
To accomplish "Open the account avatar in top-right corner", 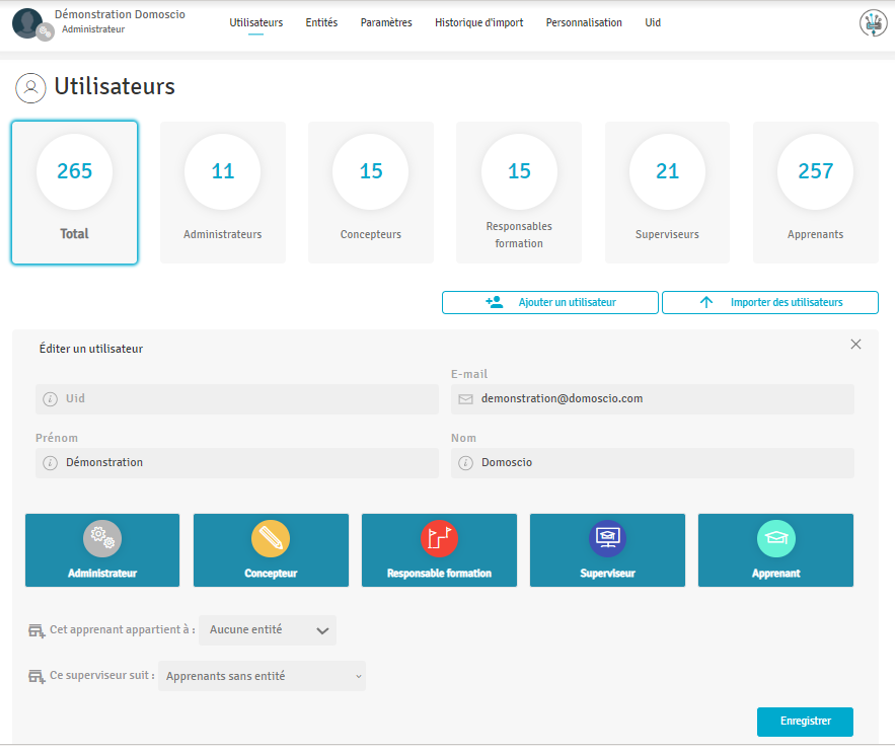I will tap(873, 24).
